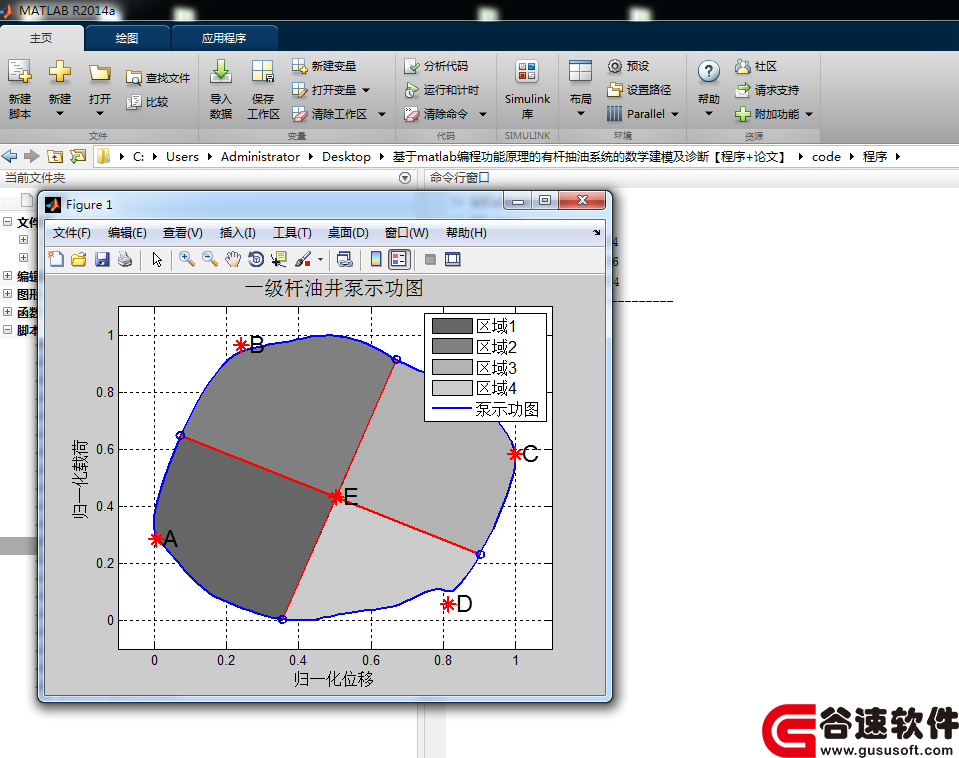Viewport: 959px width, 758px height.
Task: Select the Zoom Out tool in Figure 1
Action: tap(210, 259)
